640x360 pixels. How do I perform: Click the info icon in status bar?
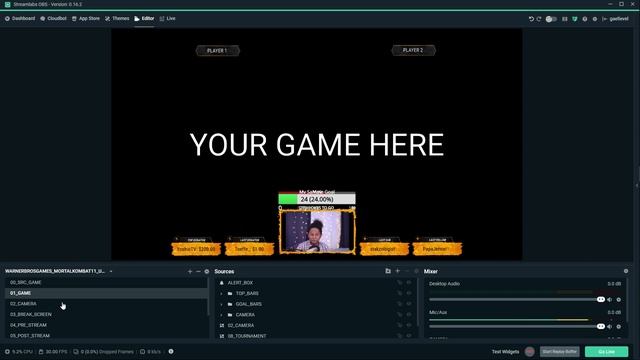pos(171,351)
